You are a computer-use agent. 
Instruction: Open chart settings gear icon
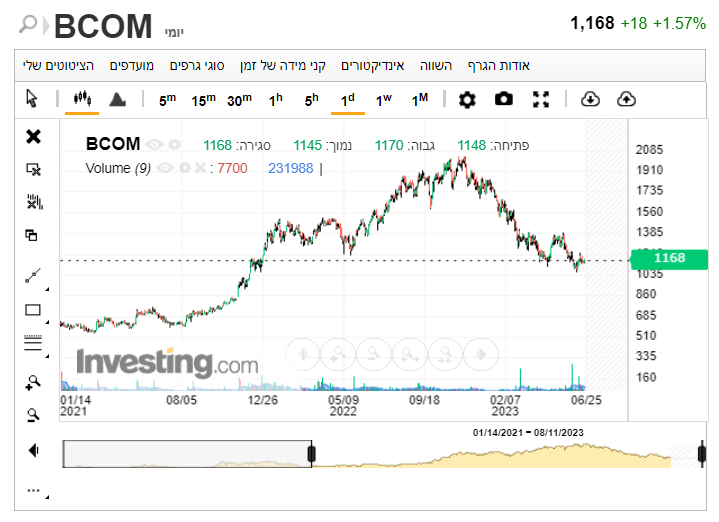click(x=467, y=99)
